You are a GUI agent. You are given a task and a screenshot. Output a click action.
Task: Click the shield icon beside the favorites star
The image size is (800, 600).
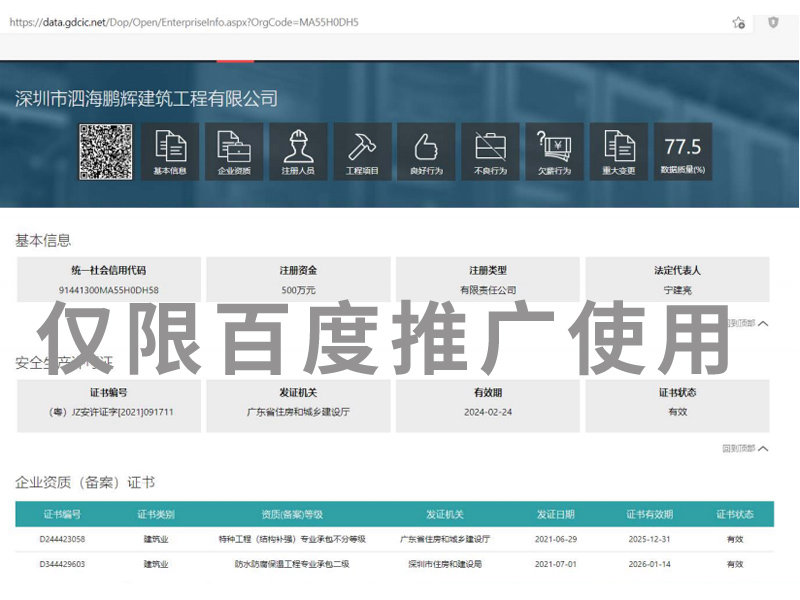pos(773,22)
